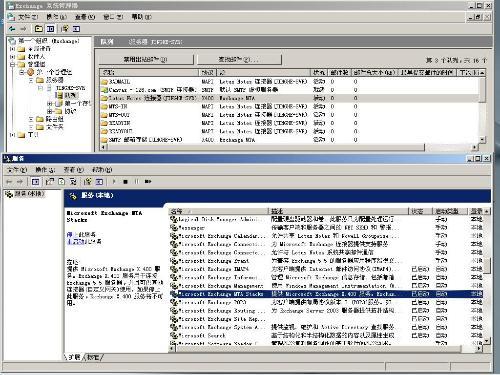Select the READYIN queue row
The height and width of the screenshot is (375, 500).
pyautogui.click(x=289, y=123)
